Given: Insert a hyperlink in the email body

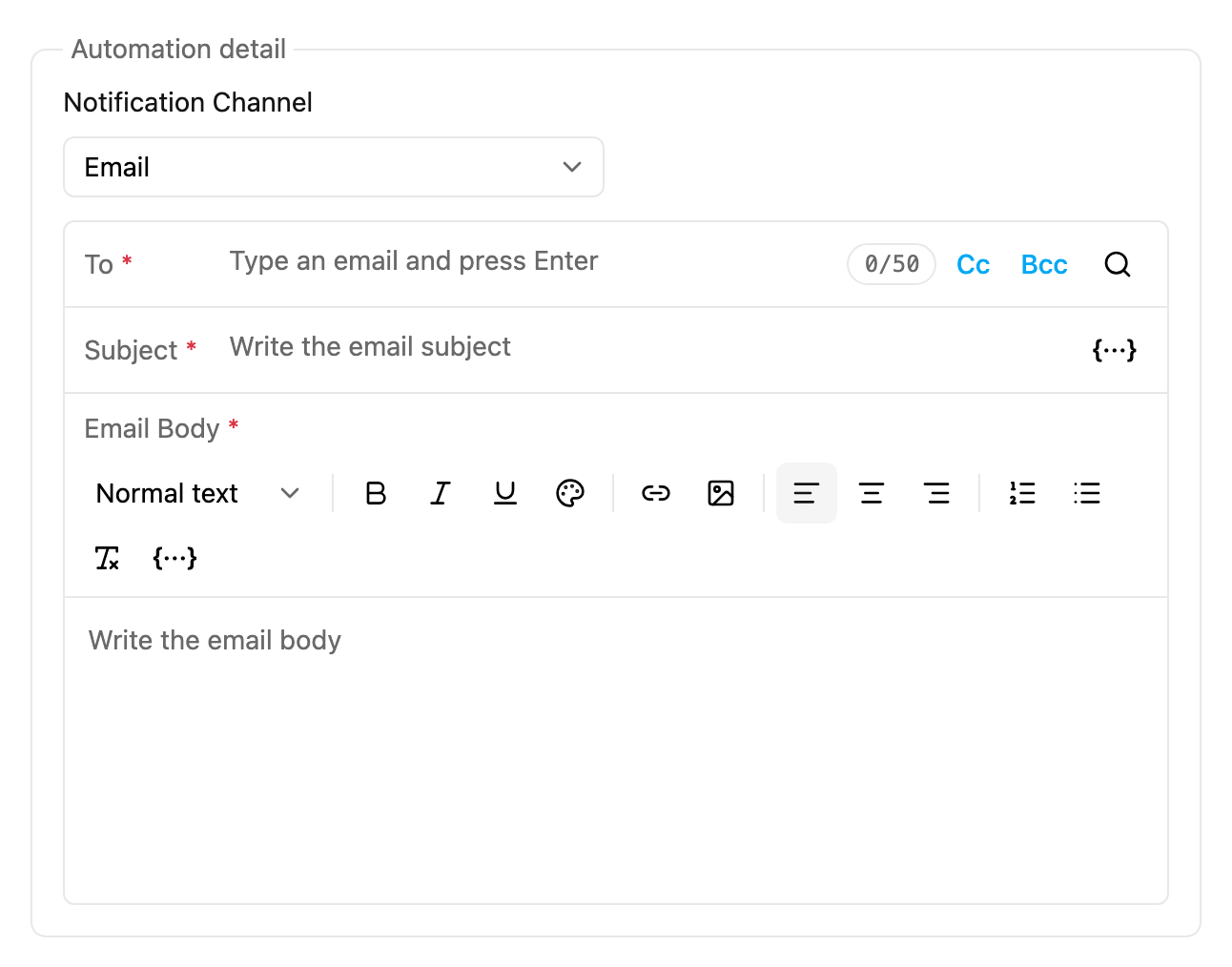Looking at the screenshot, I should 656,493.
